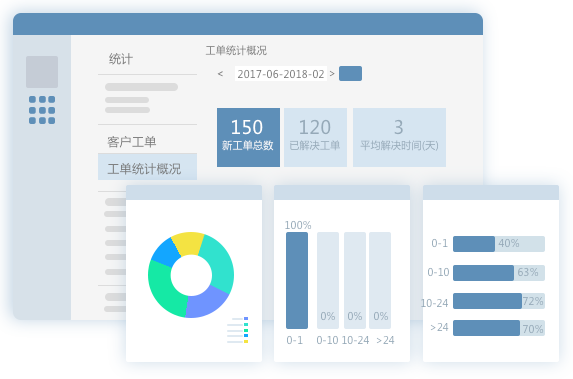Open 客户工单 section in side menu
The image size is (573, 379).
tap(132, 142)
